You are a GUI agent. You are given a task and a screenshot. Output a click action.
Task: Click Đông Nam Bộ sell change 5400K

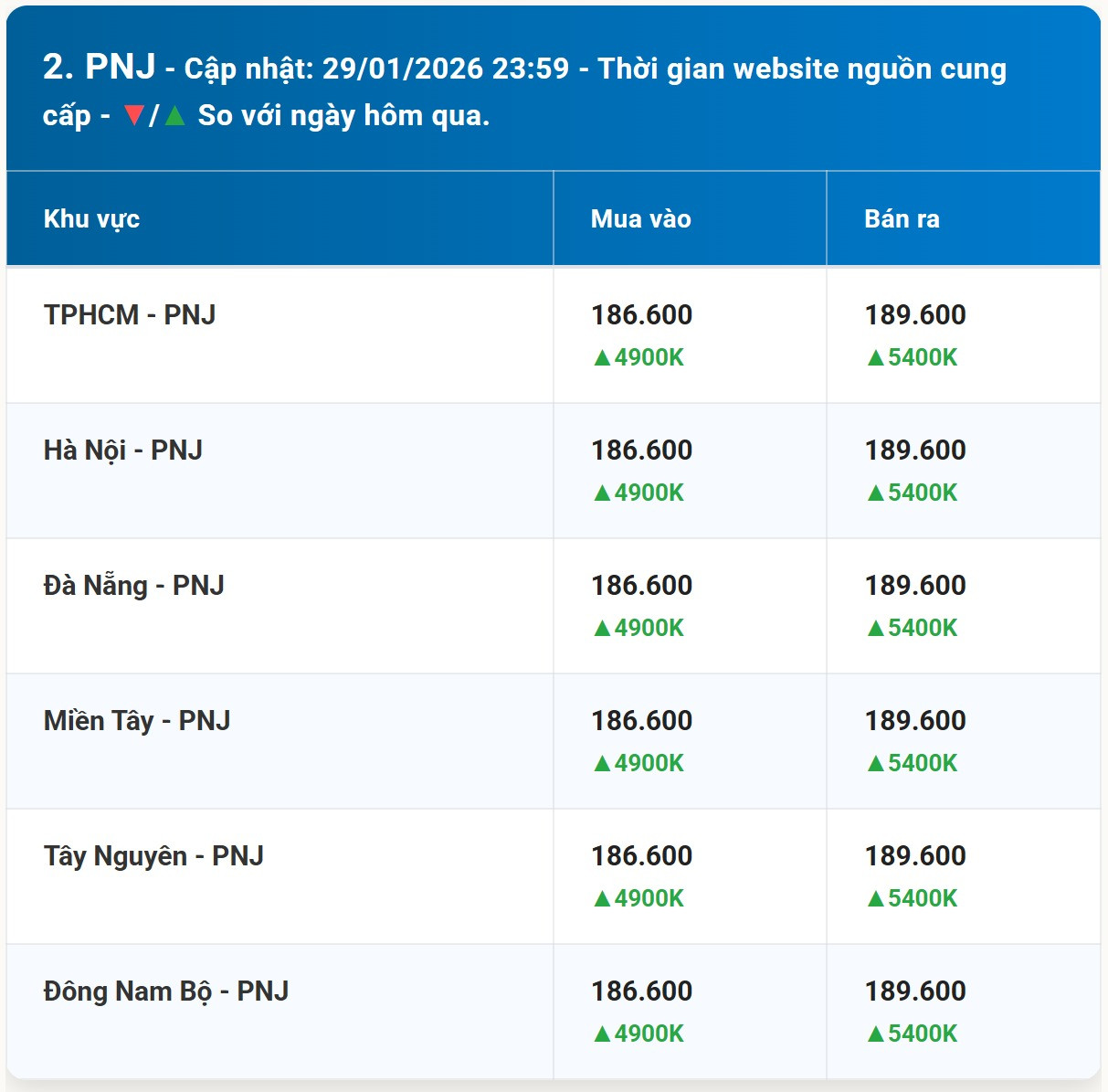tap(913, 1034)
